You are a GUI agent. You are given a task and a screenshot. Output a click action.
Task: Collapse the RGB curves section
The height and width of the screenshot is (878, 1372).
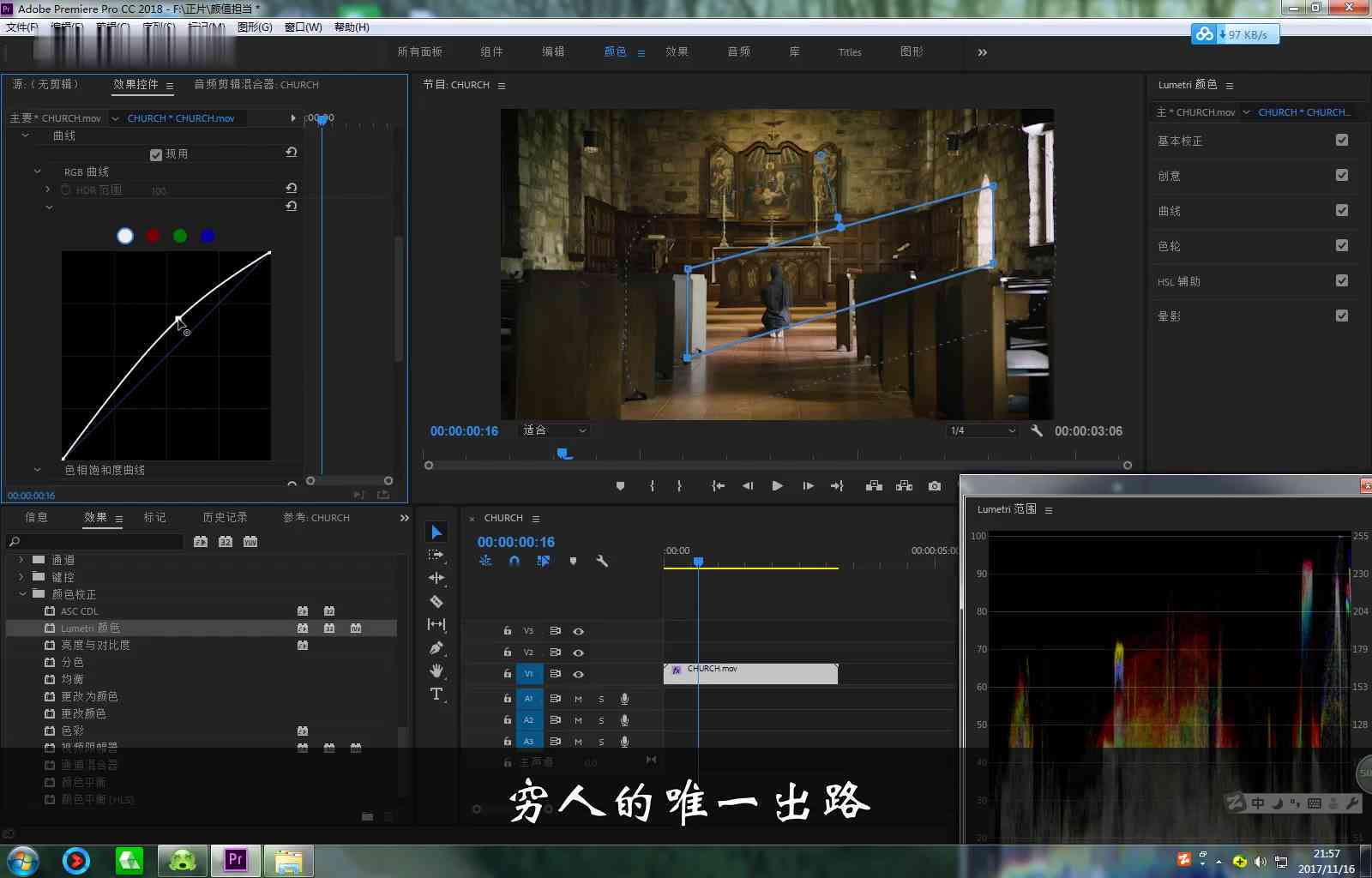(x=38, y=171)
